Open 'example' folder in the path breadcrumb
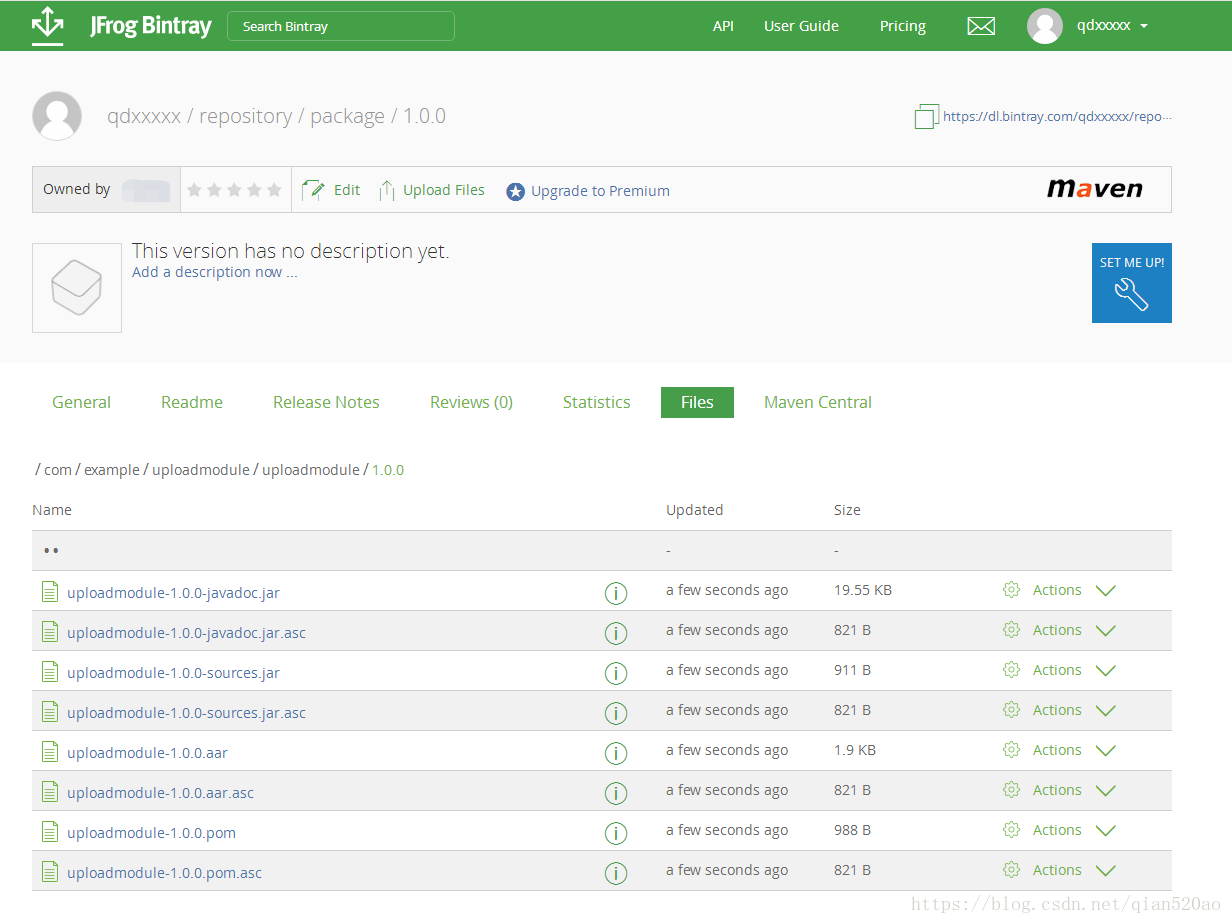The height and width of the screenshot is (924, 1232). [112, 470]
